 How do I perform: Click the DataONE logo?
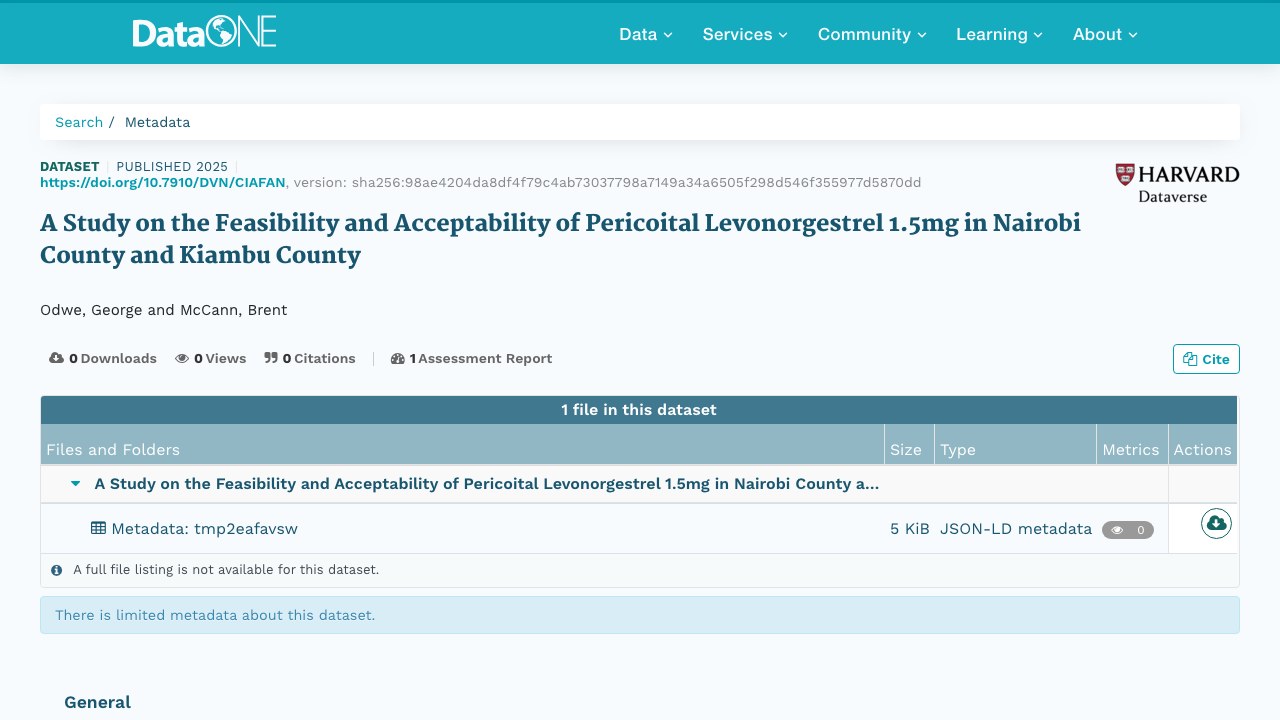204,33
